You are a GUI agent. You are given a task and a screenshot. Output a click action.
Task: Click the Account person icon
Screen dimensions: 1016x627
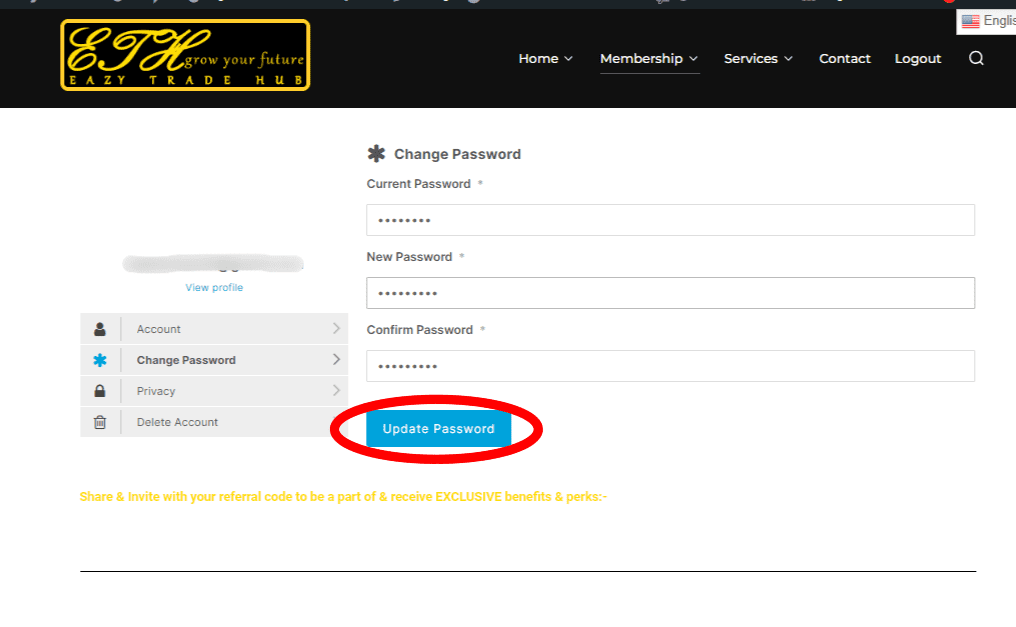tap(100, 329)
